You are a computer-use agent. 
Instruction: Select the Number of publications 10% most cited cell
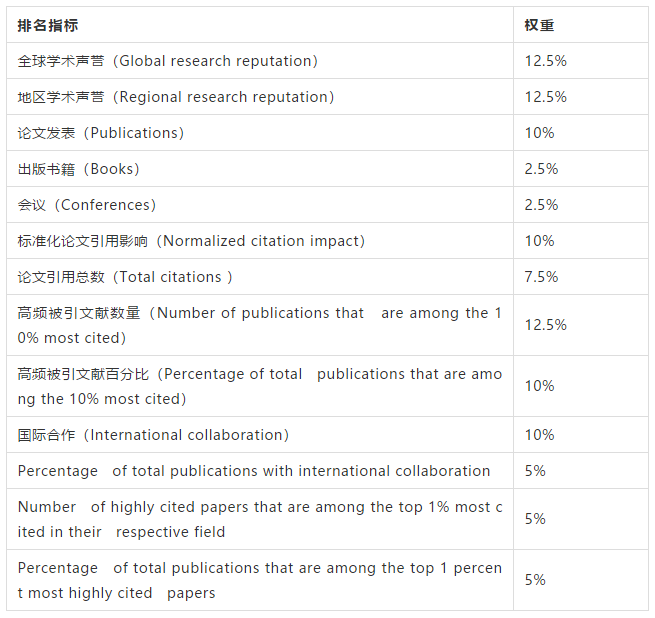point(260,325)
